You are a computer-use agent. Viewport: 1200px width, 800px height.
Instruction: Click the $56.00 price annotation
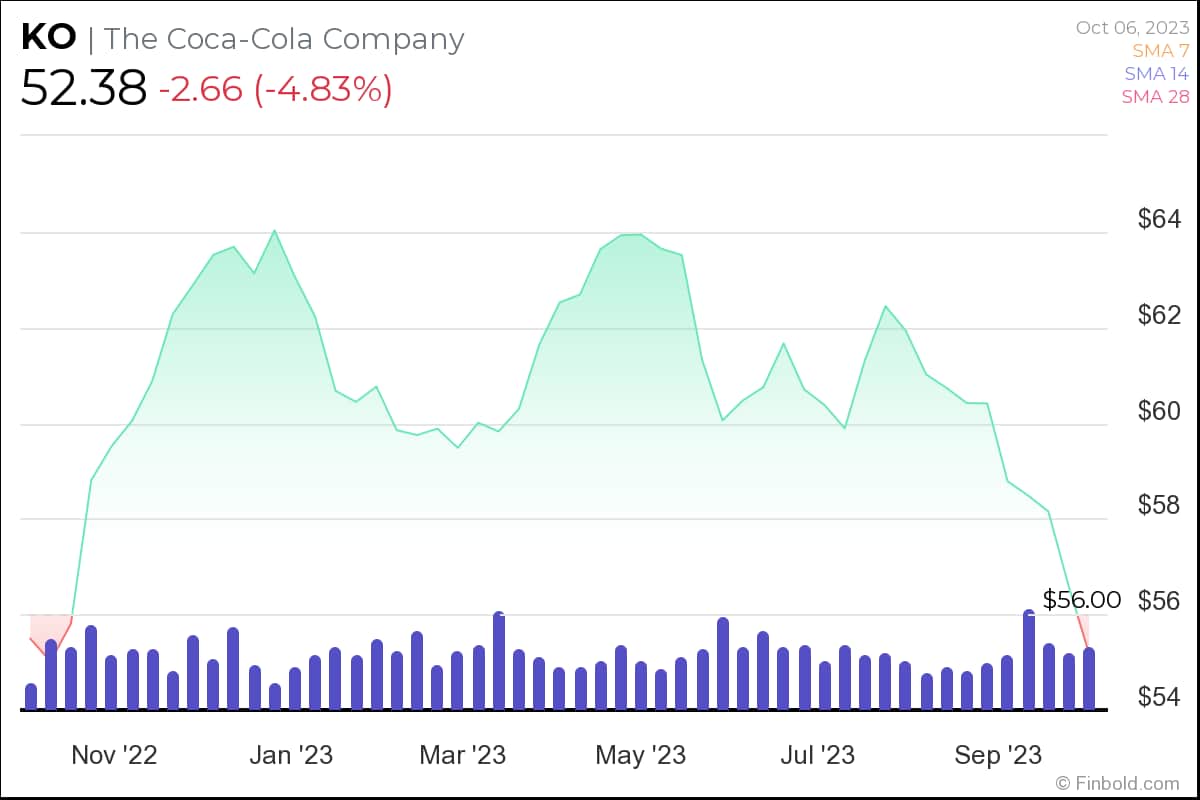[1082, 599]
